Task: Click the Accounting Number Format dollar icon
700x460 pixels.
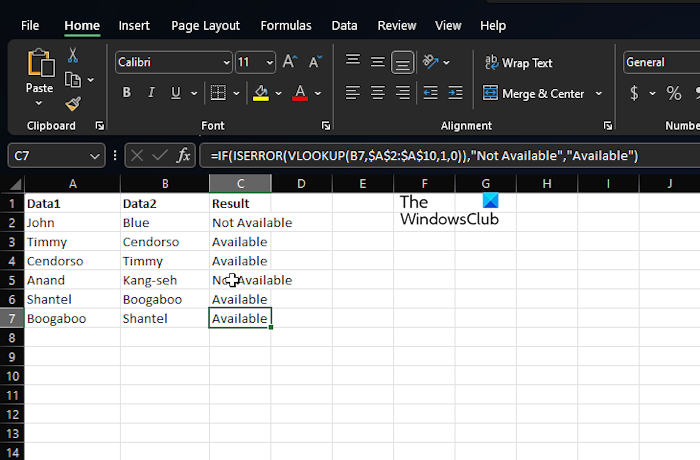Action: point(634,93)
